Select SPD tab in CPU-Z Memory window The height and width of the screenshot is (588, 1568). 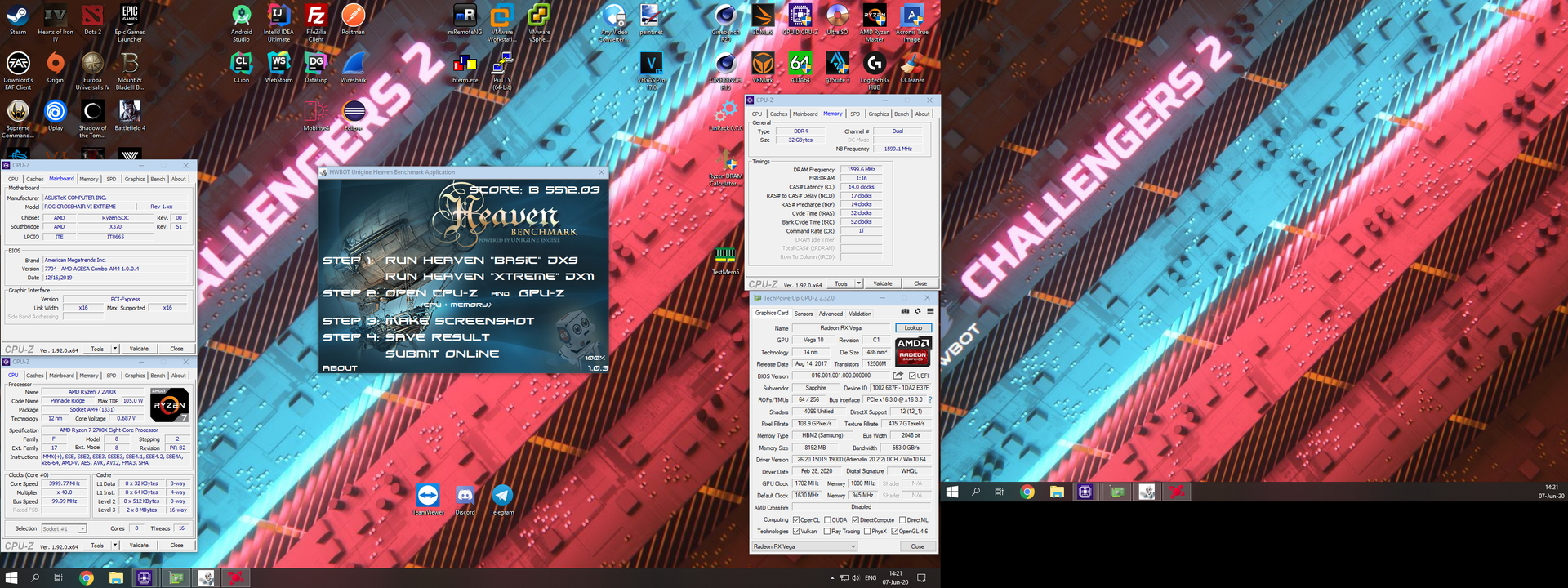tap(855, 114)
